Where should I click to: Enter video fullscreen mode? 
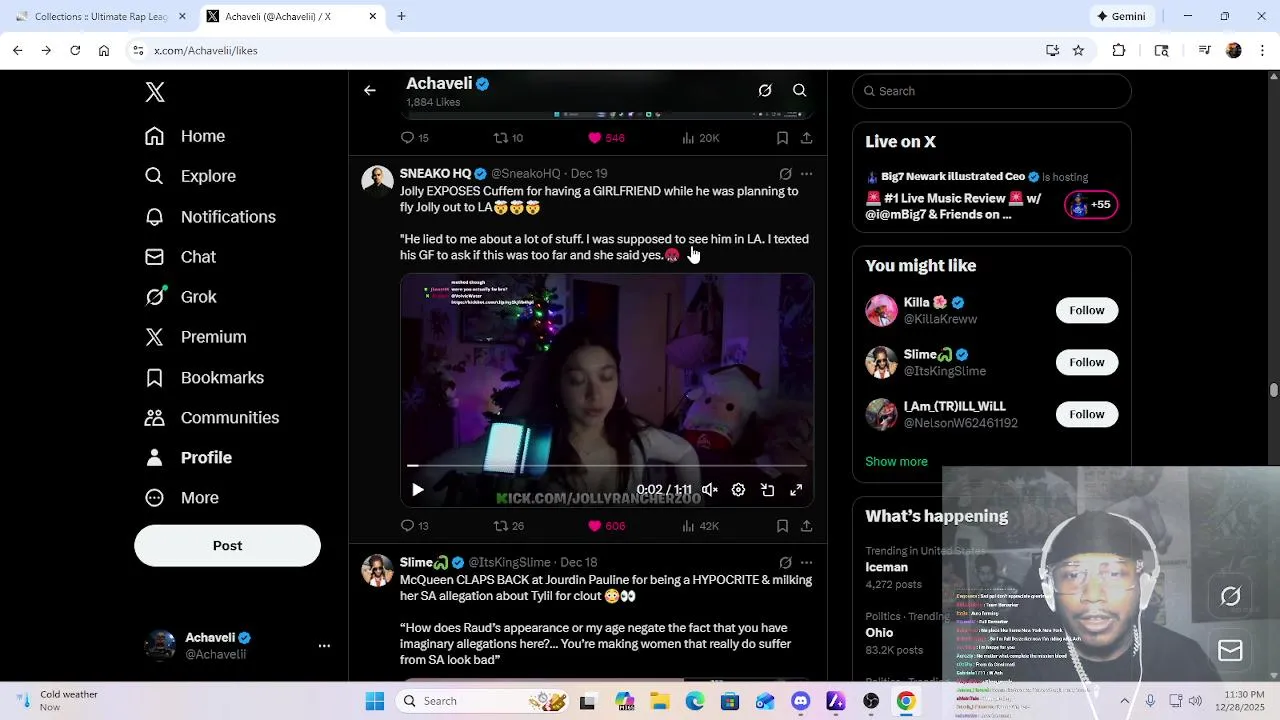coord(796,490)
